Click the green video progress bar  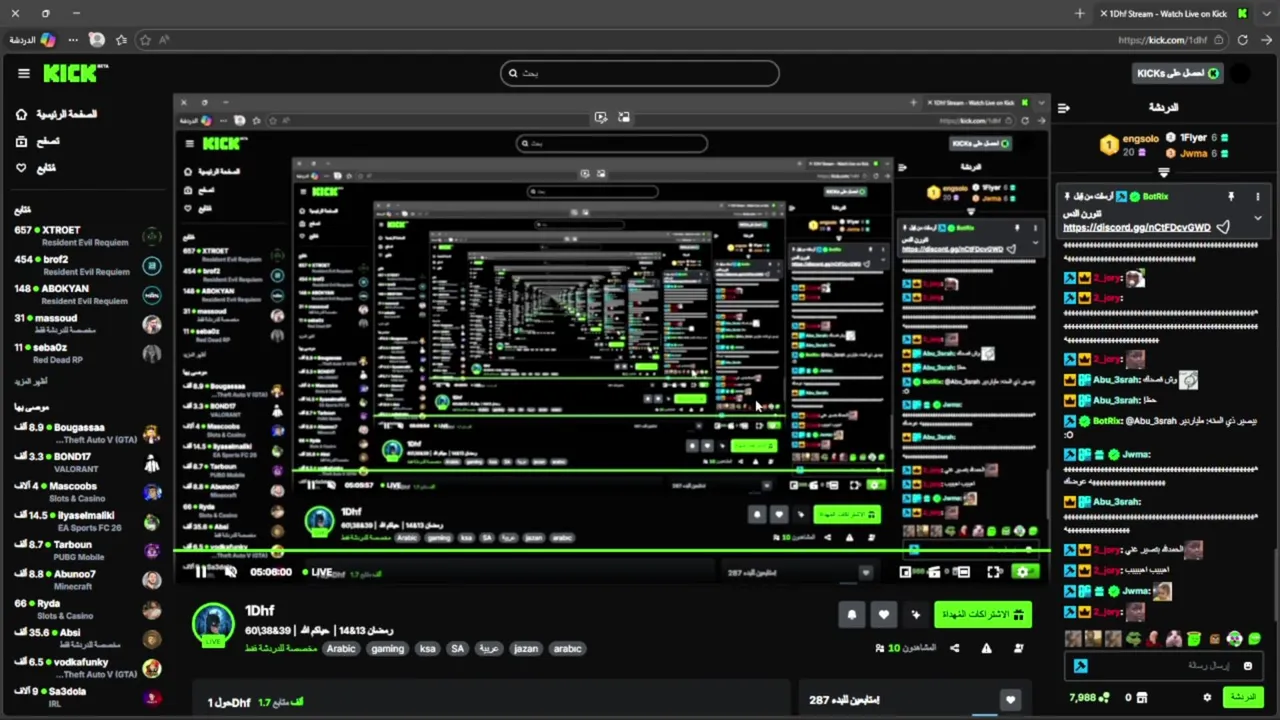612,551
